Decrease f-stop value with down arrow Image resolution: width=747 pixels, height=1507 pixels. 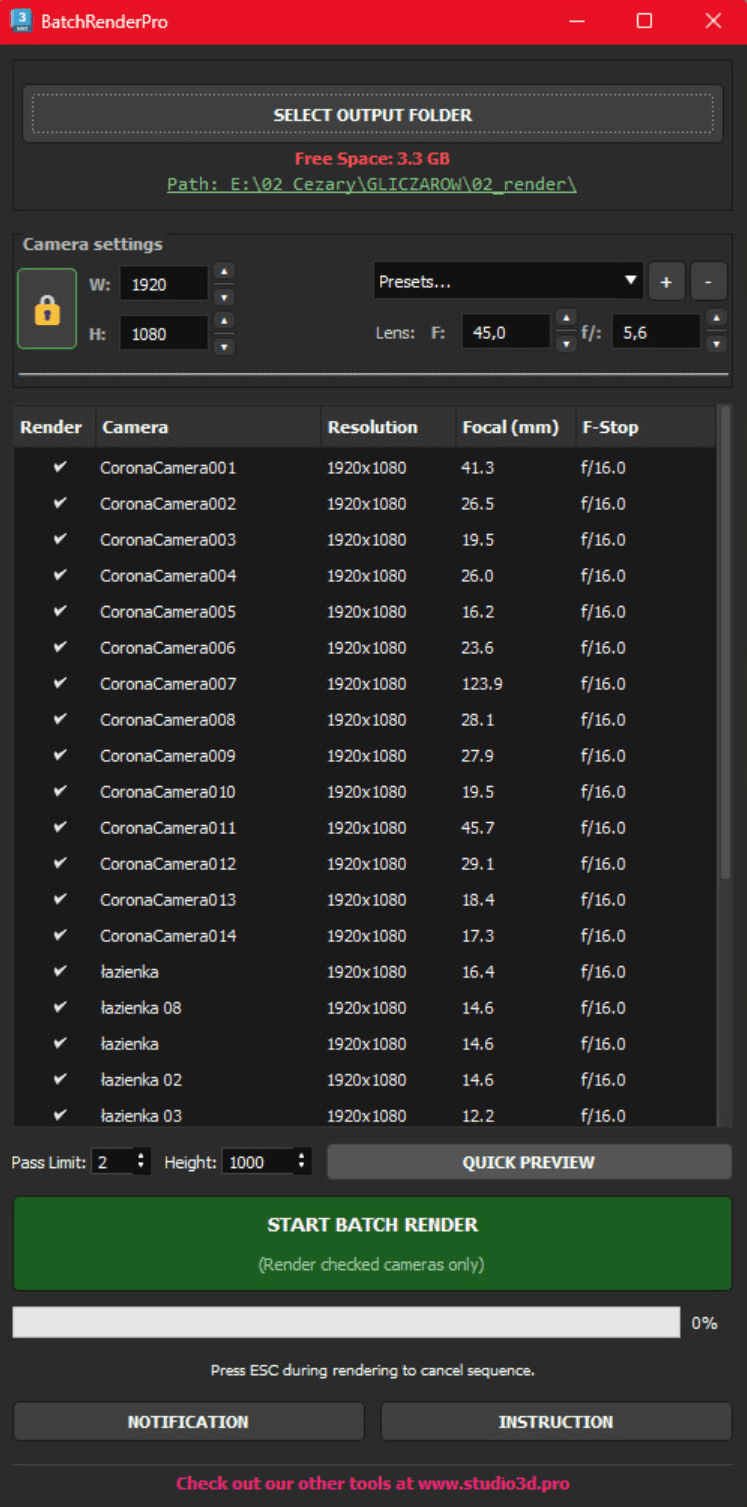coord(716,344)
